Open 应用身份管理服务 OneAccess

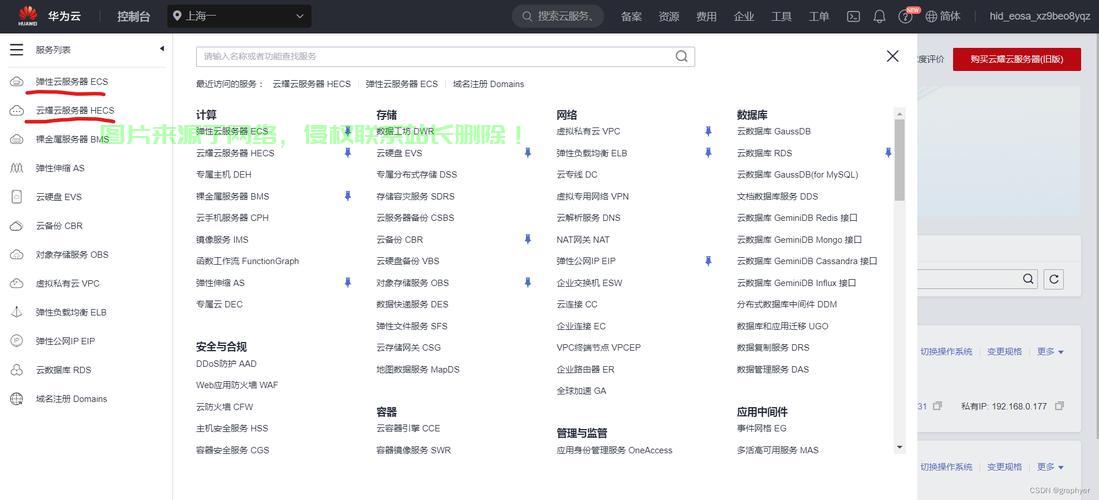tap(615, 450)
